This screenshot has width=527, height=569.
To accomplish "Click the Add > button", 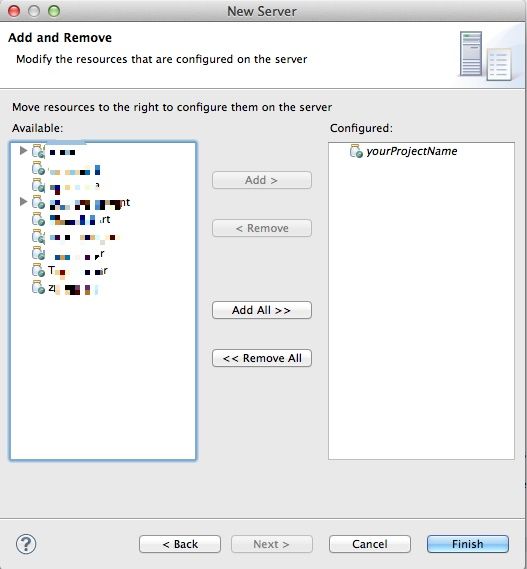I will tap(262, 180).
